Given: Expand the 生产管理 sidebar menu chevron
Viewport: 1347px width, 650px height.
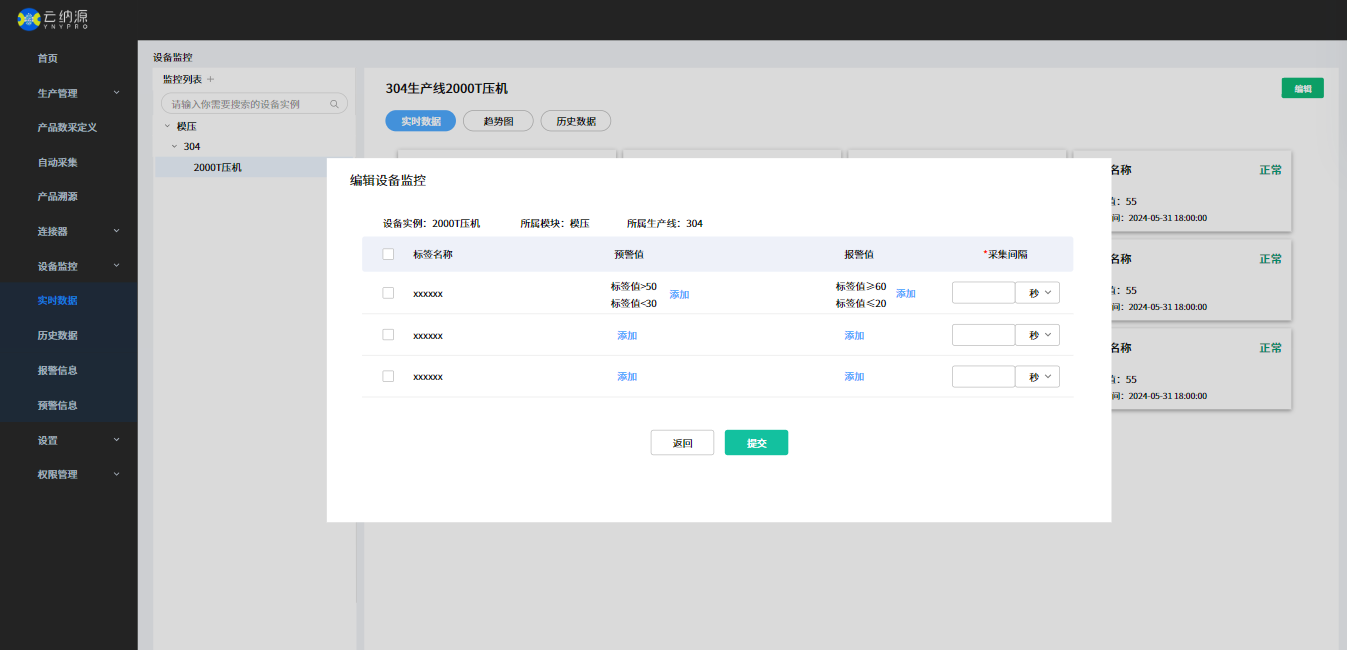Looking at the screenshot, I should (x=116, y=93).
